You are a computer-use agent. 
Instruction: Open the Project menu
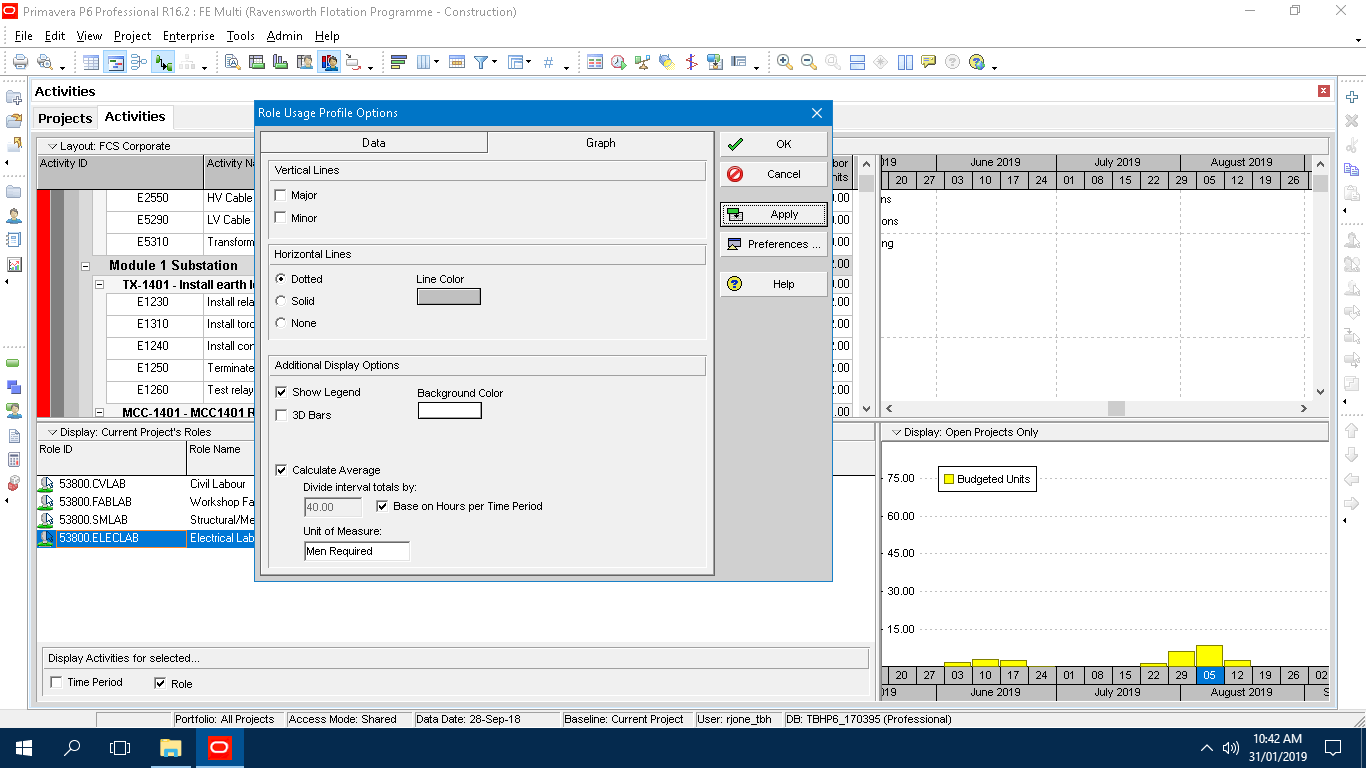tap(132, 36)
